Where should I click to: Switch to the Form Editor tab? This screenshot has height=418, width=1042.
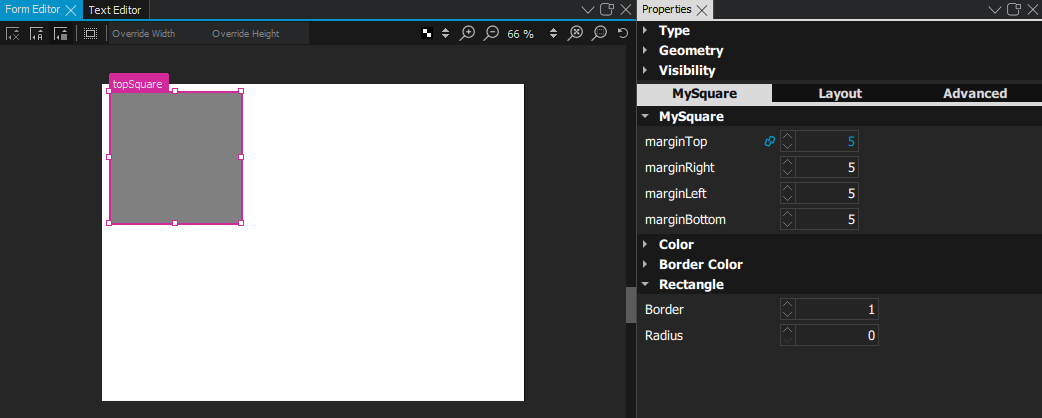pos(33,10)
